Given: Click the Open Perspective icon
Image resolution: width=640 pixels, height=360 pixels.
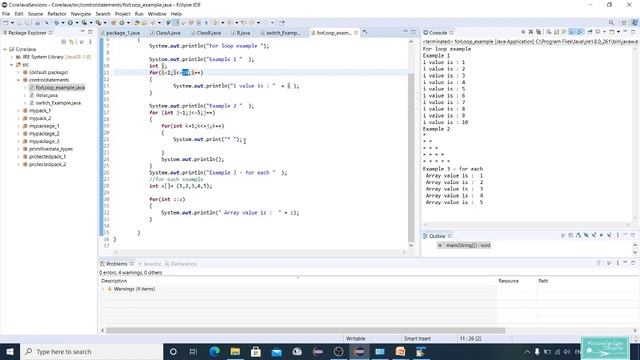Looking at the screenshot, I should coord(624,23).
